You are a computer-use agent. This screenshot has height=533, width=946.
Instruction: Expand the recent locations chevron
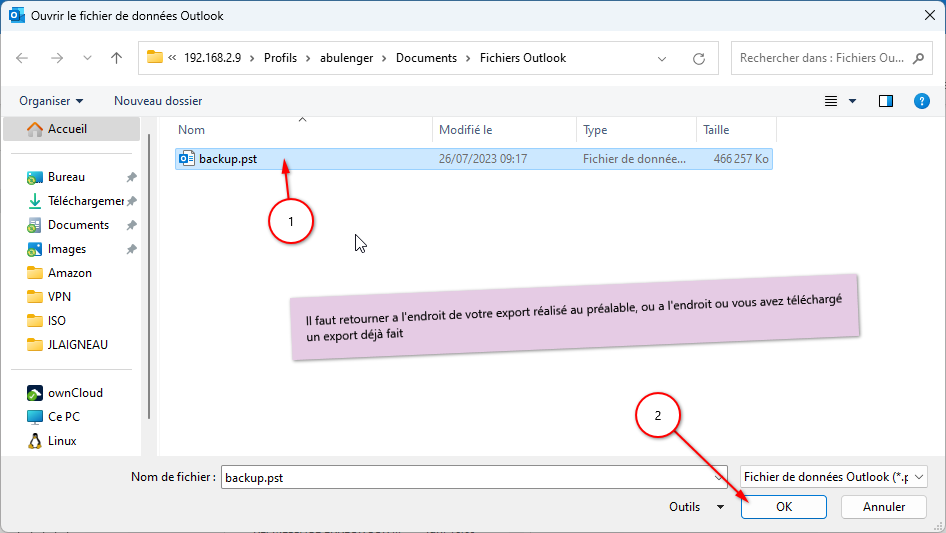(x=87, y=58)
